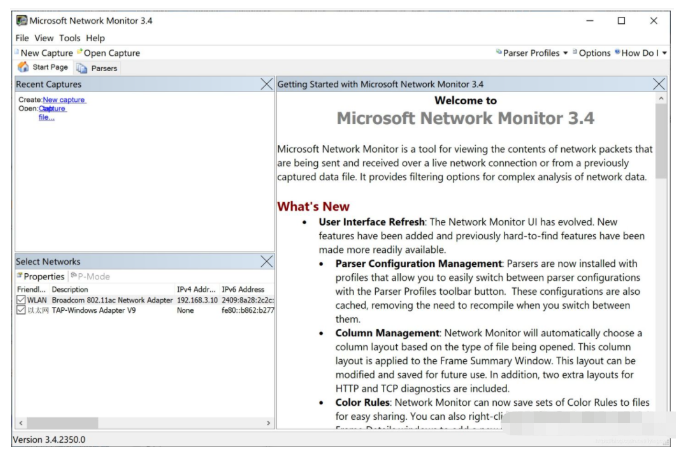Click the New capture link

coord(64,100)
